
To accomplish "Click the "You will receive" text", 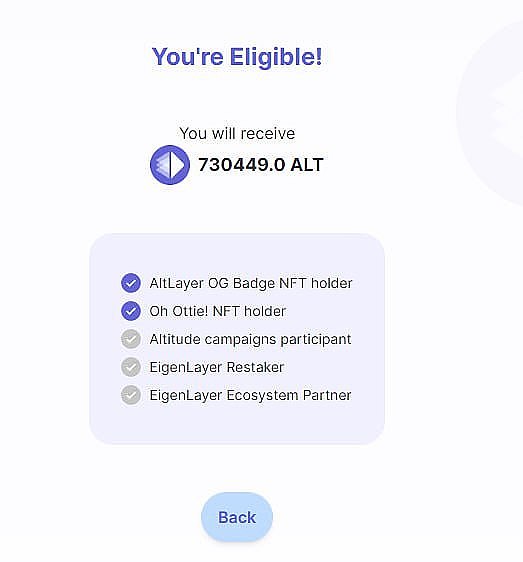I will click(x=237, y=134).
